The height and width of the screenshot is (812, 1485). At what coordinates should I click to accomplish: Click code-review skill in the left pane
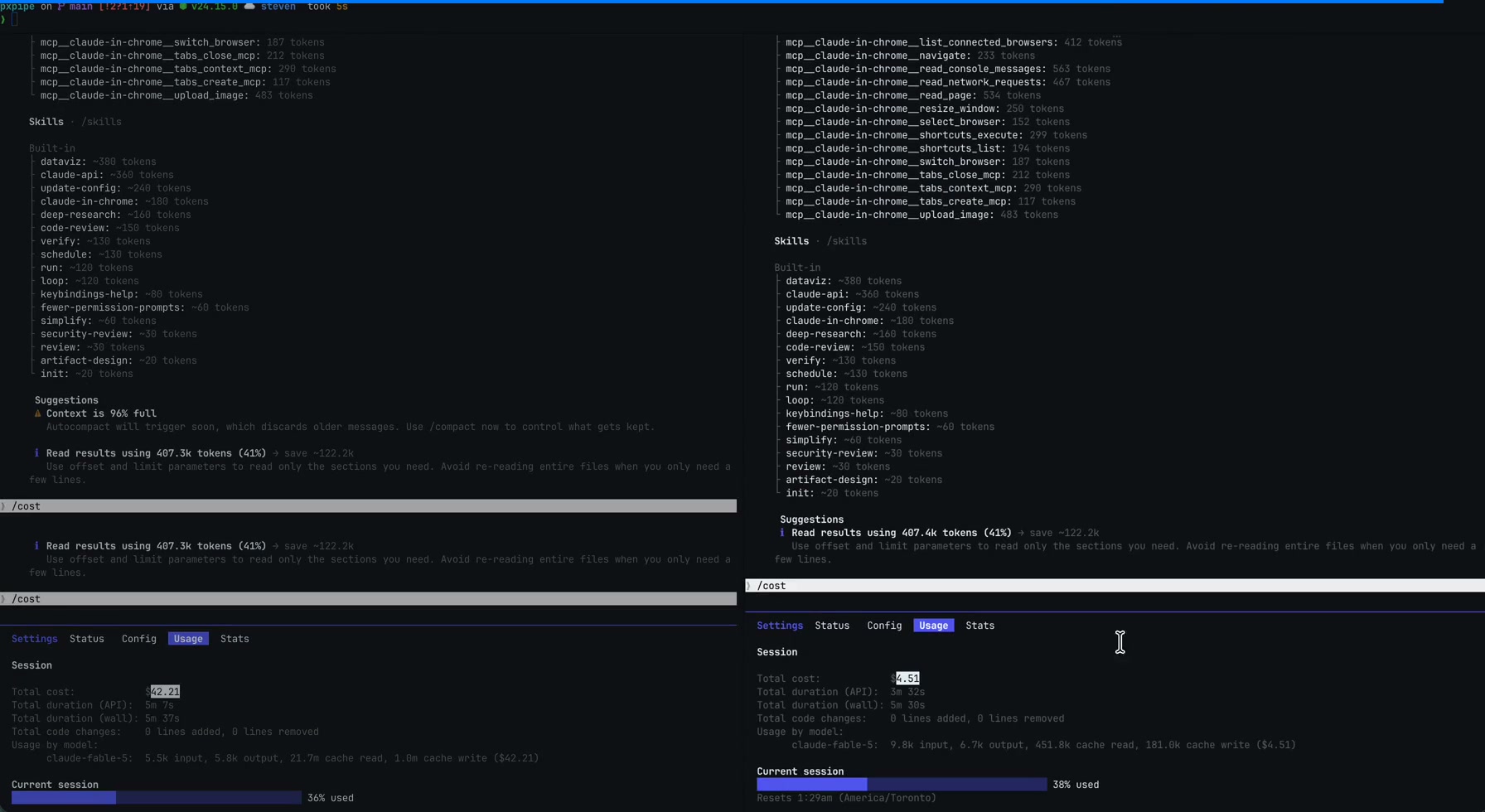[x=109, y=228]
